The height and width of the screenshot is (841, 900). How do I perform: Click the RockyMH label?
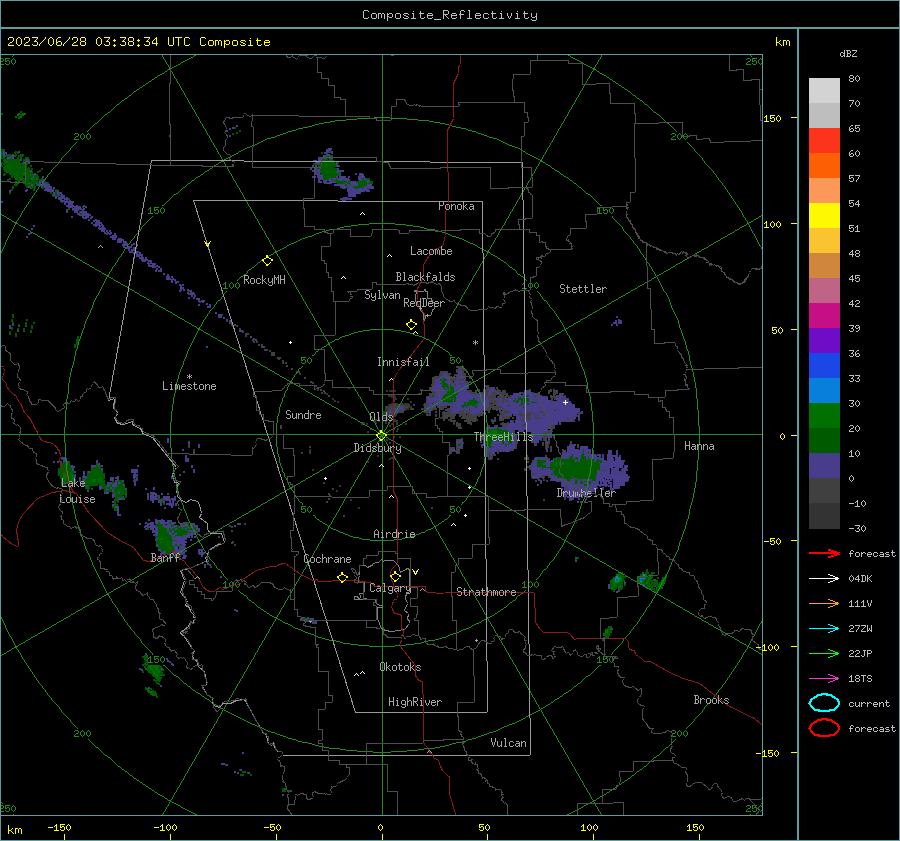click(x=264, y=280)
